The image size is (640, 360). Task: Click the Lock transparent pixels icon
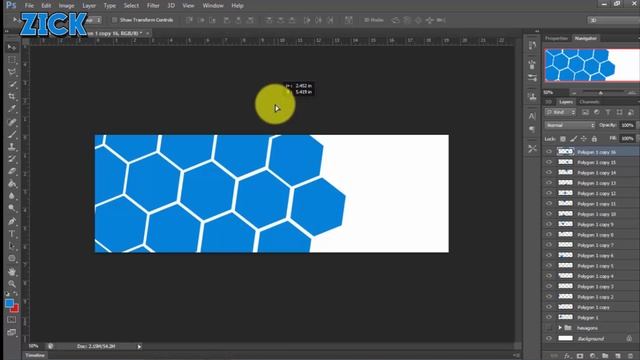pyautogui.click(x=563, y=139)
